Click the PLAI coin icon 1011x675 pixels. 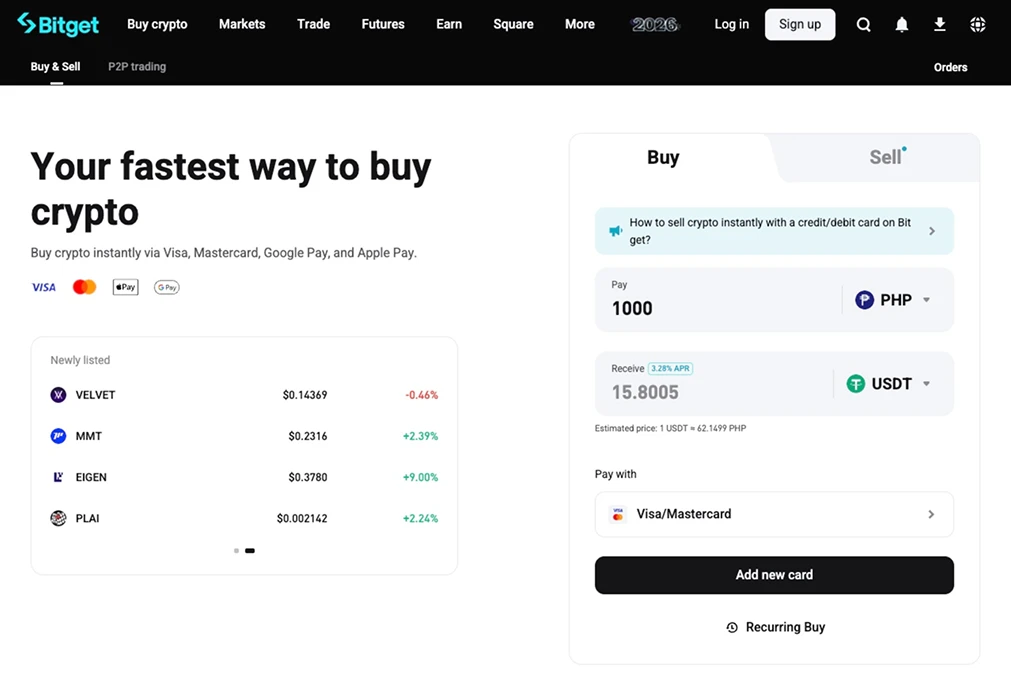[x=58, y=518]
